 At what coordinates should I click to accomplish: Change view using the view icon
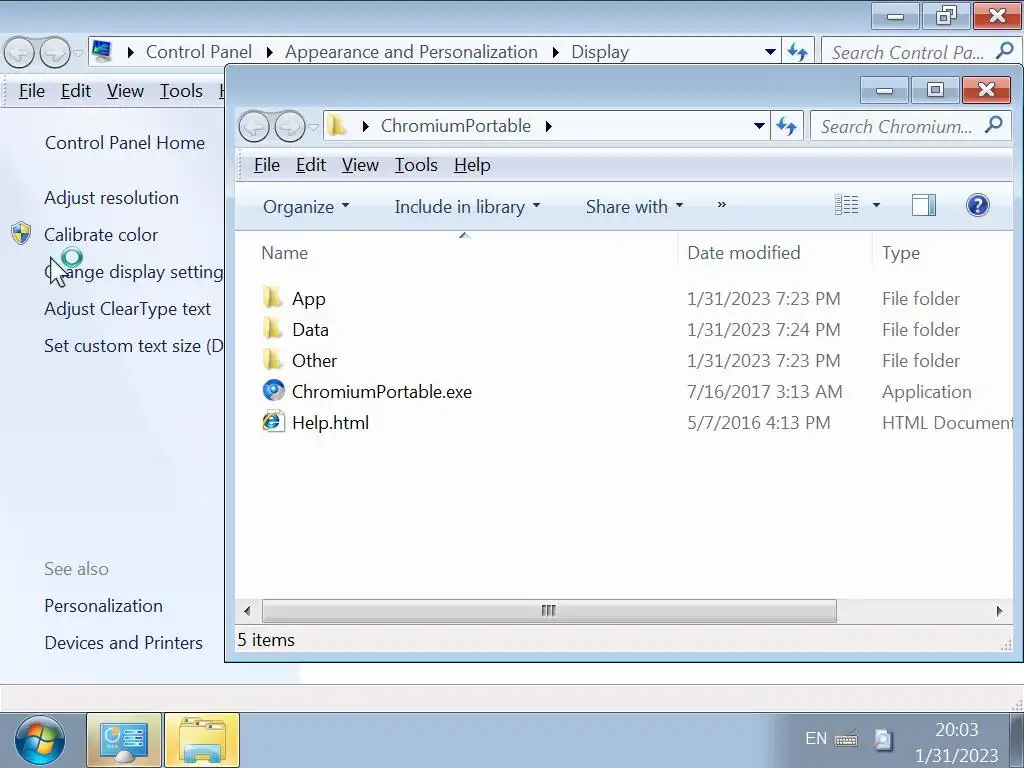pyautogui.click(x=846, y=205)
